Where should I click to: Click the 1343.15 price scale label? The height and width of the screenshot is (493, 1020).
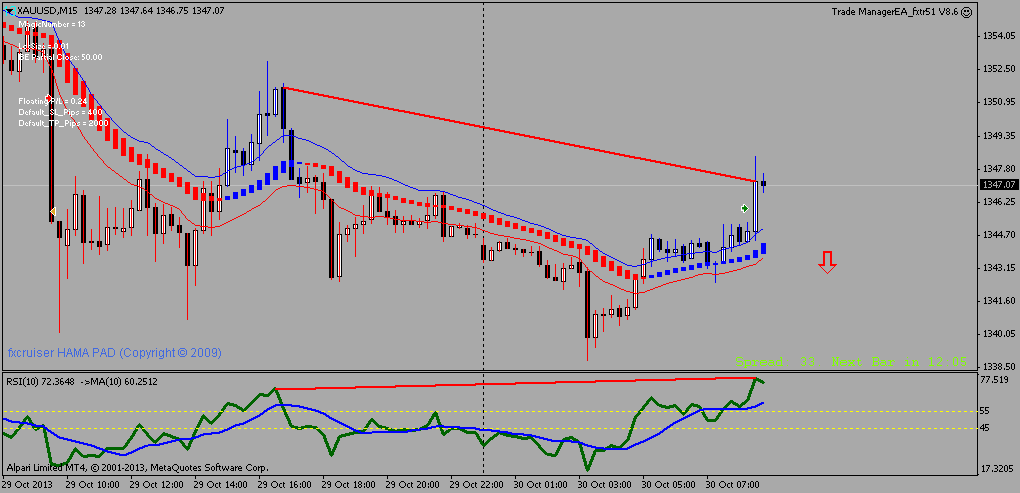pyautogui.click(x=999, y=267)
